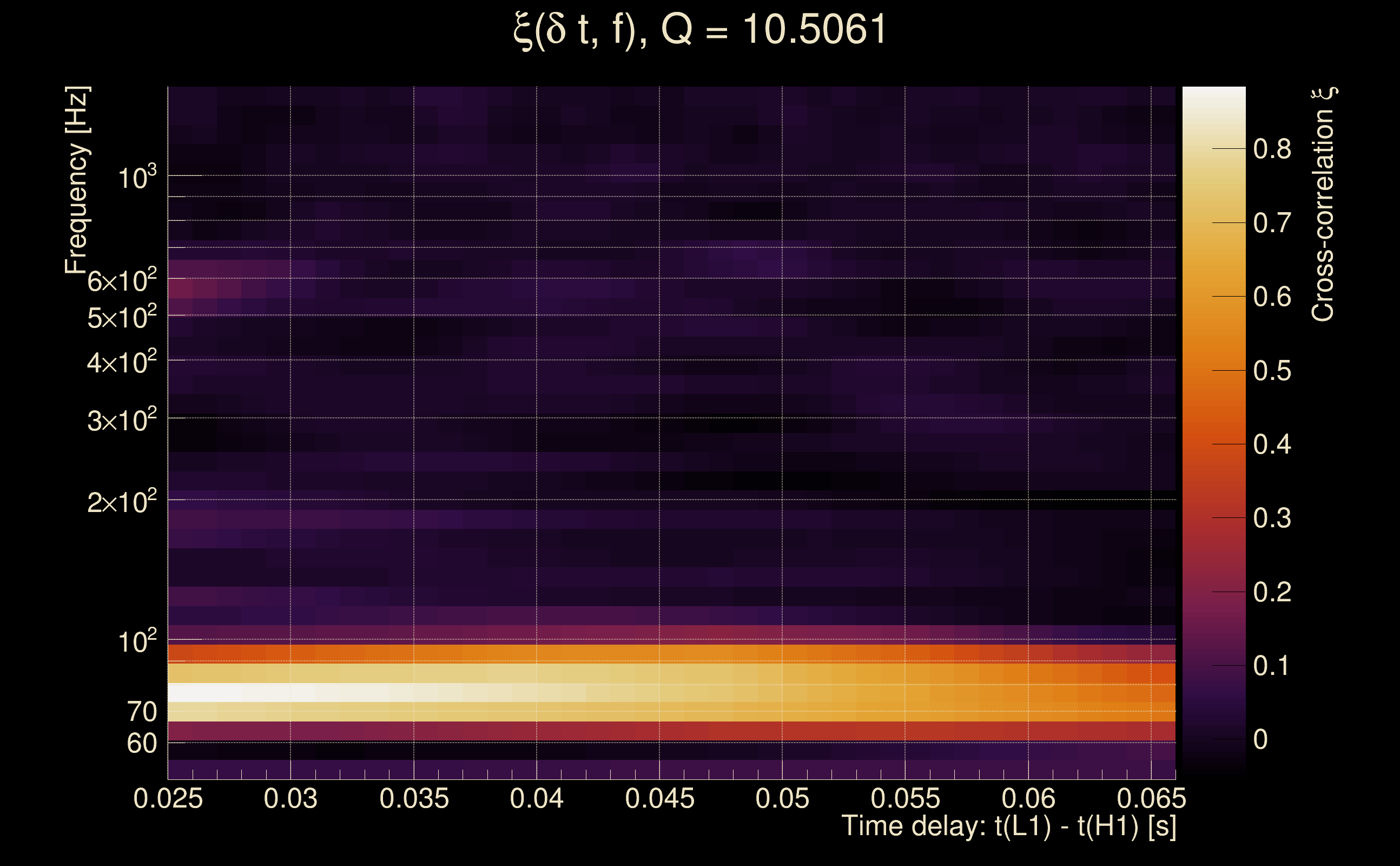Click the 0.5 mark on the colorbar
The image size is (1400, 866).
pos(1272,371)
